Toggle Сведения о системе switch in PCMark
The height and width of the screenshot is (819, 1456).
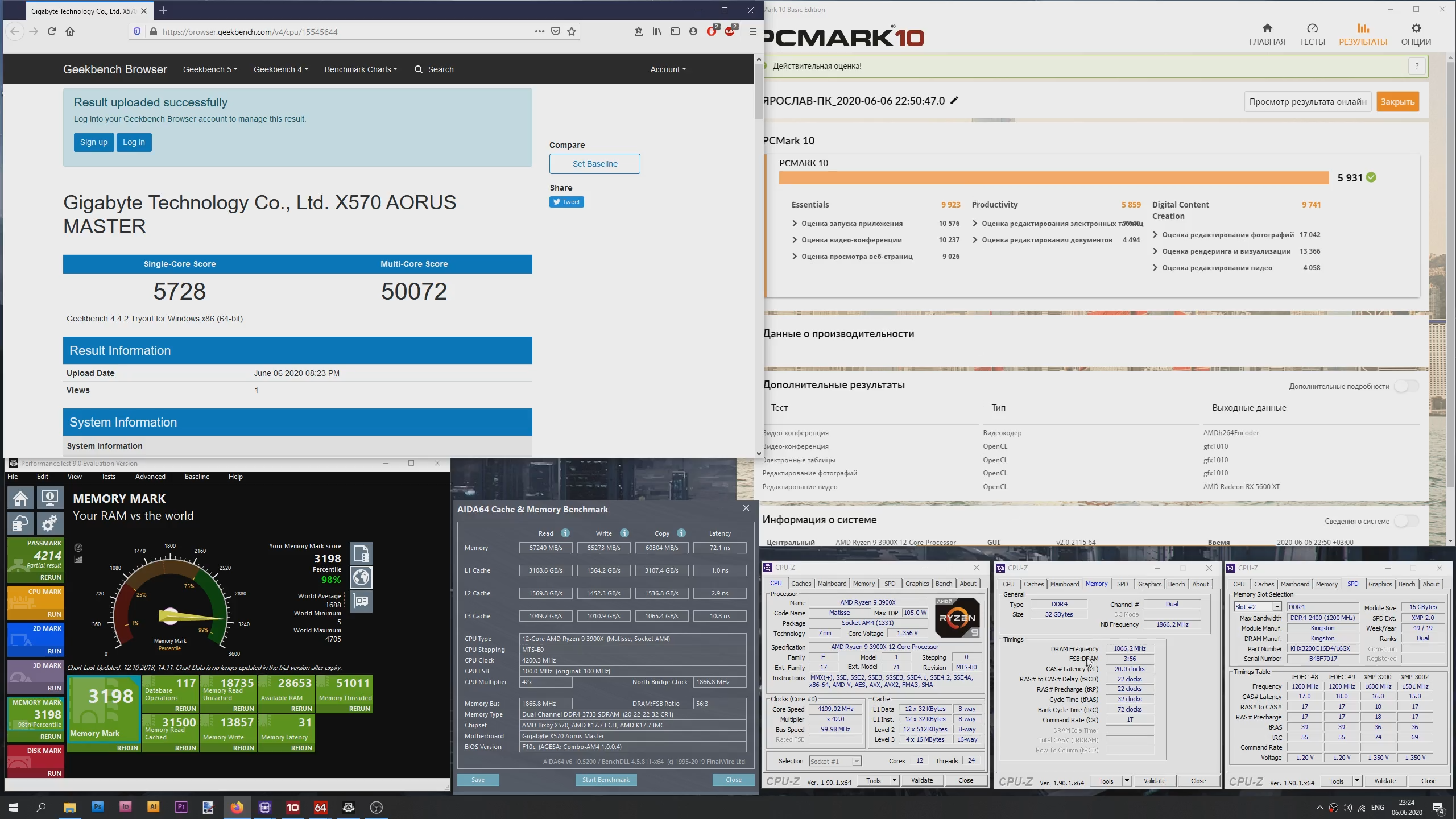point(1406,521)
